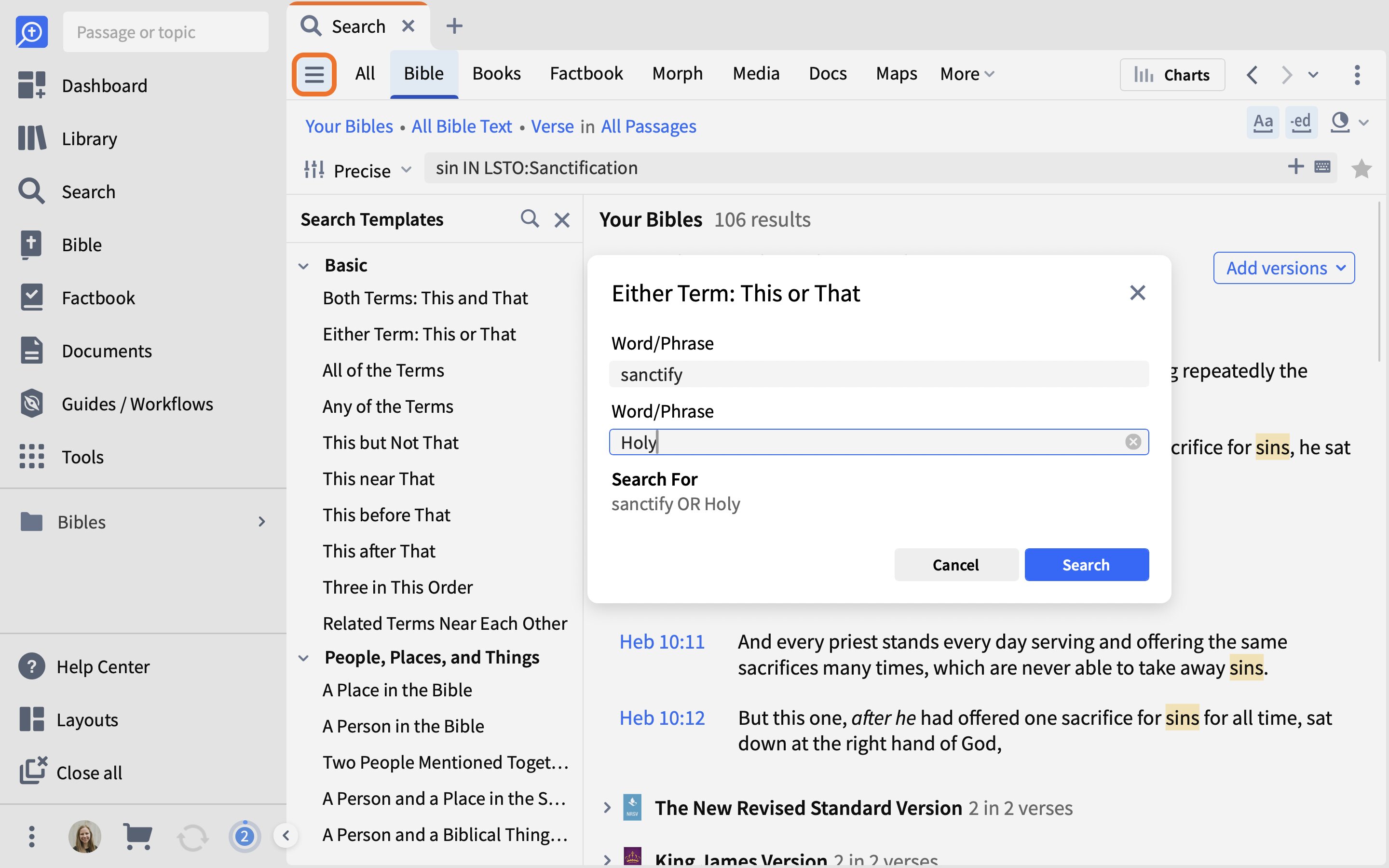Open the Heb 10:11 verse link
This screenshot has height=868, width=1389.
(x=662, y=641)
